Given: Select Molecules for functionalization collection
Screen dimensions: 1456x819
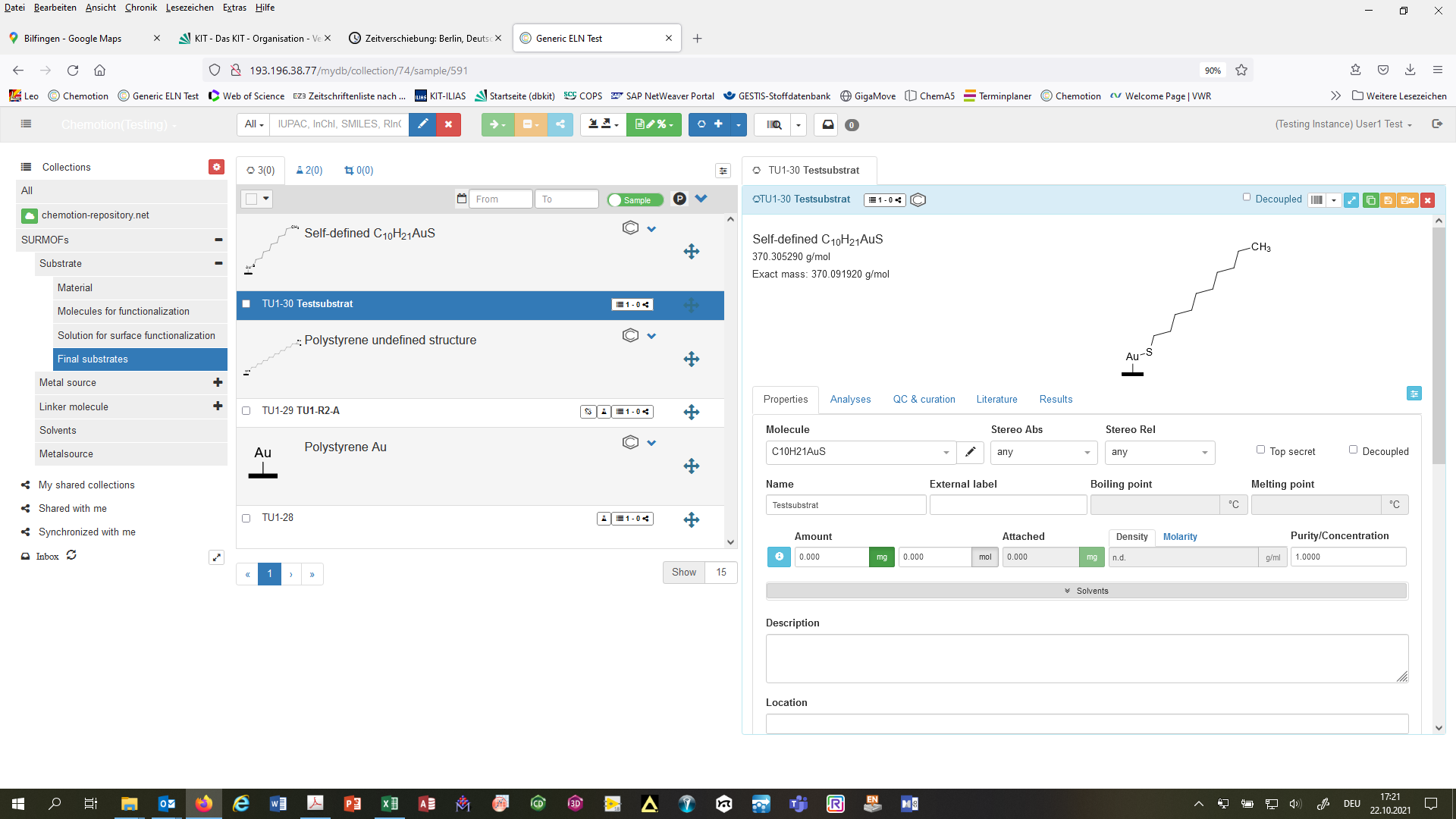Looking at the screenshot, I should [x=124, y=312].
